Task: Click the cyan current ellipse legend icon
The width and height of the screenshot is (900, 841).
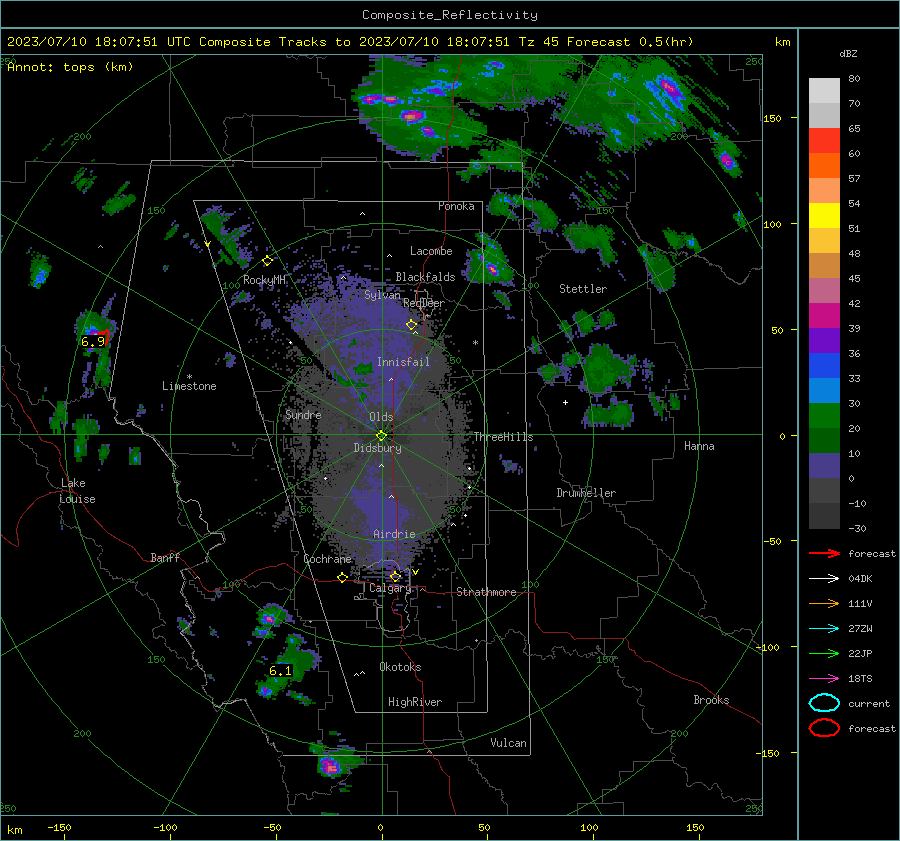Action: (824, 703)
